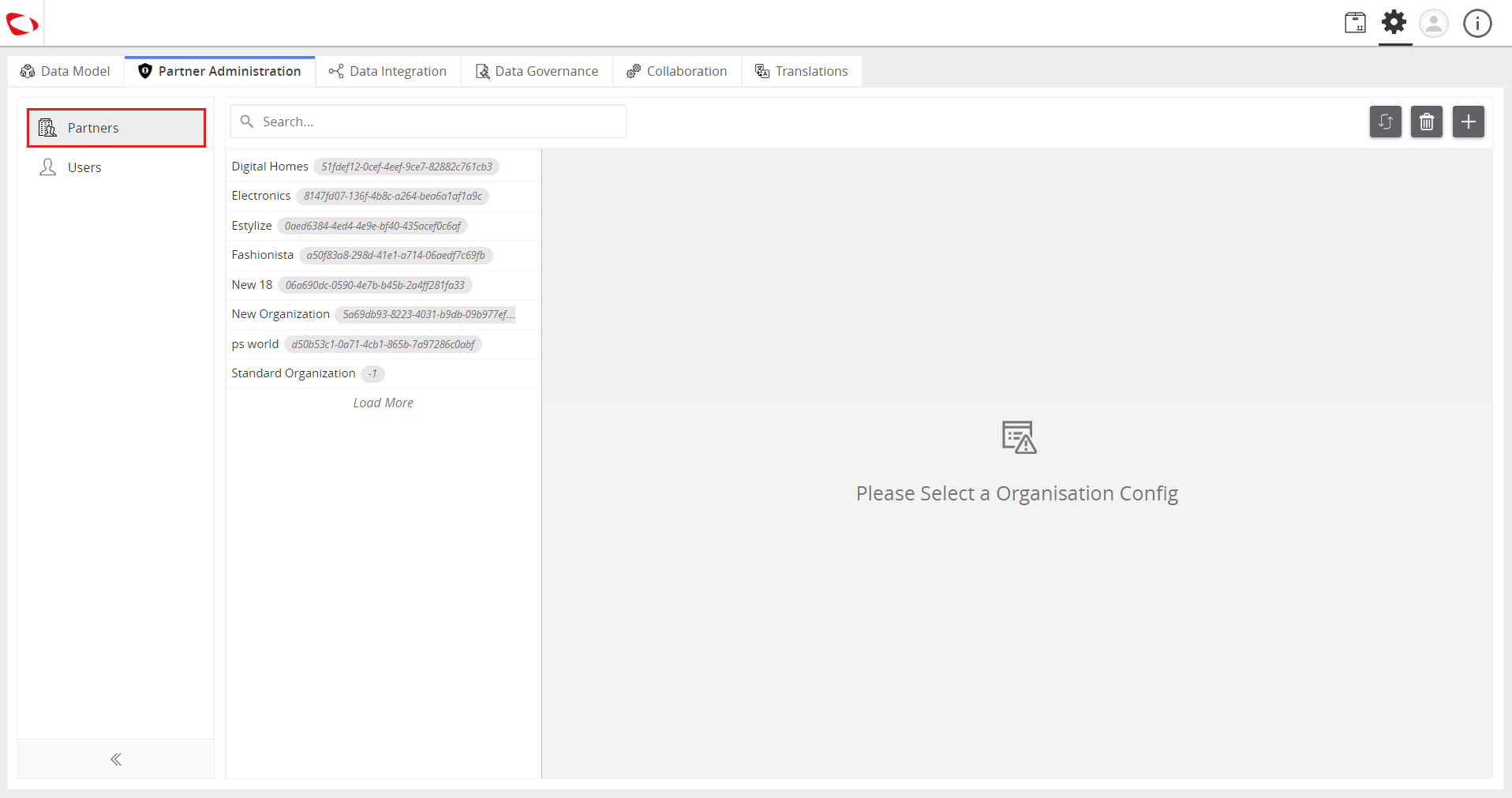Click the New Organization ID tag 5a69db93
The width and height of the screenshot is (1512, 798).
(426, 314)
